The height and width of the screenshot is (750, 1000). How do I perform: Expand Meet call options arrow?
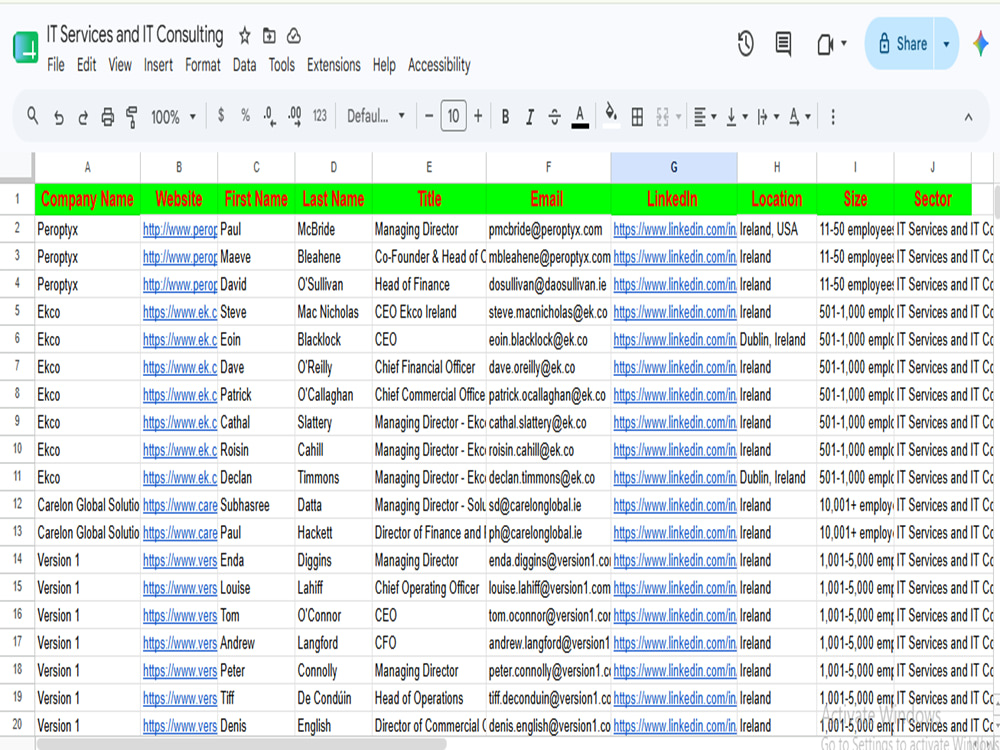(x=844, y=43)
